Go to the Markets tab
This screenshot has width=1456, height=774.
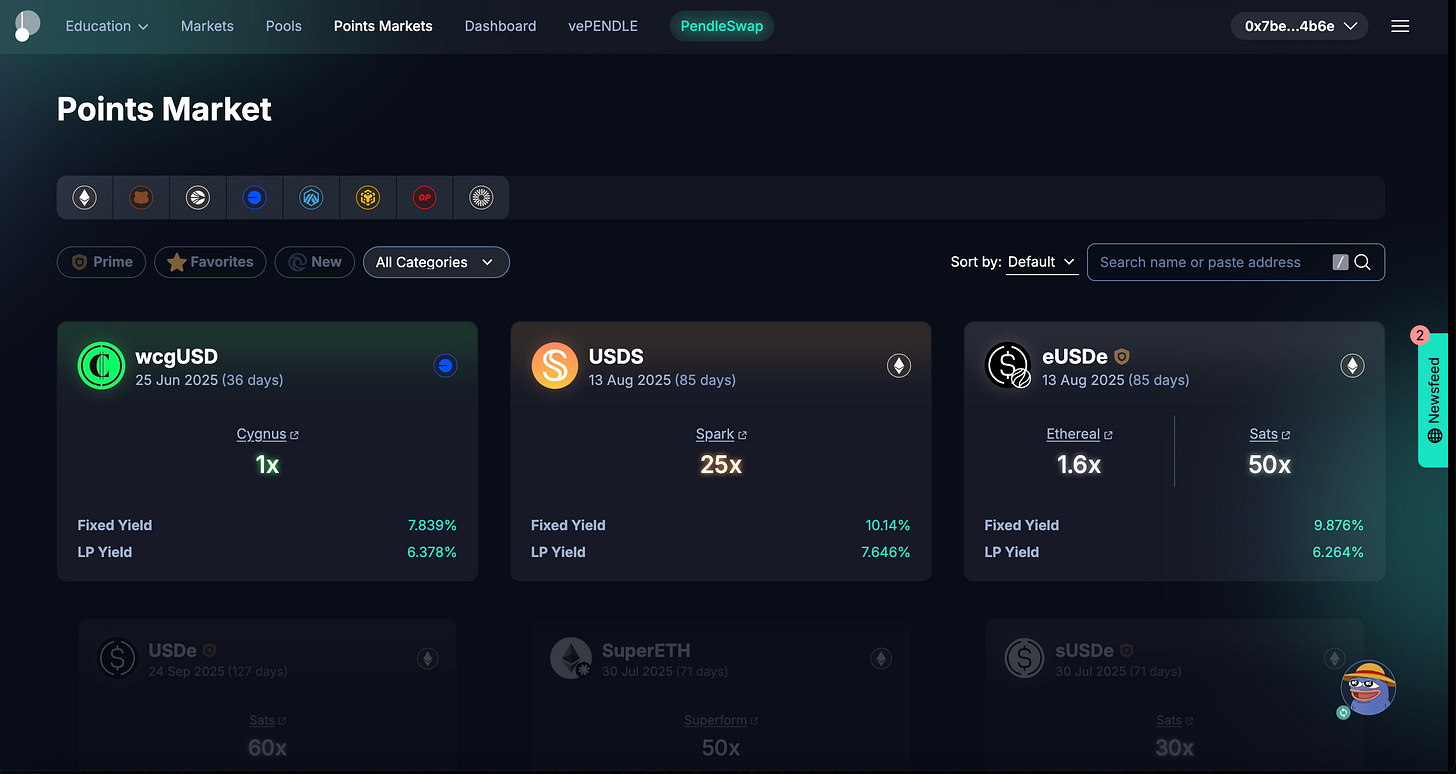(x=207, y=26)
